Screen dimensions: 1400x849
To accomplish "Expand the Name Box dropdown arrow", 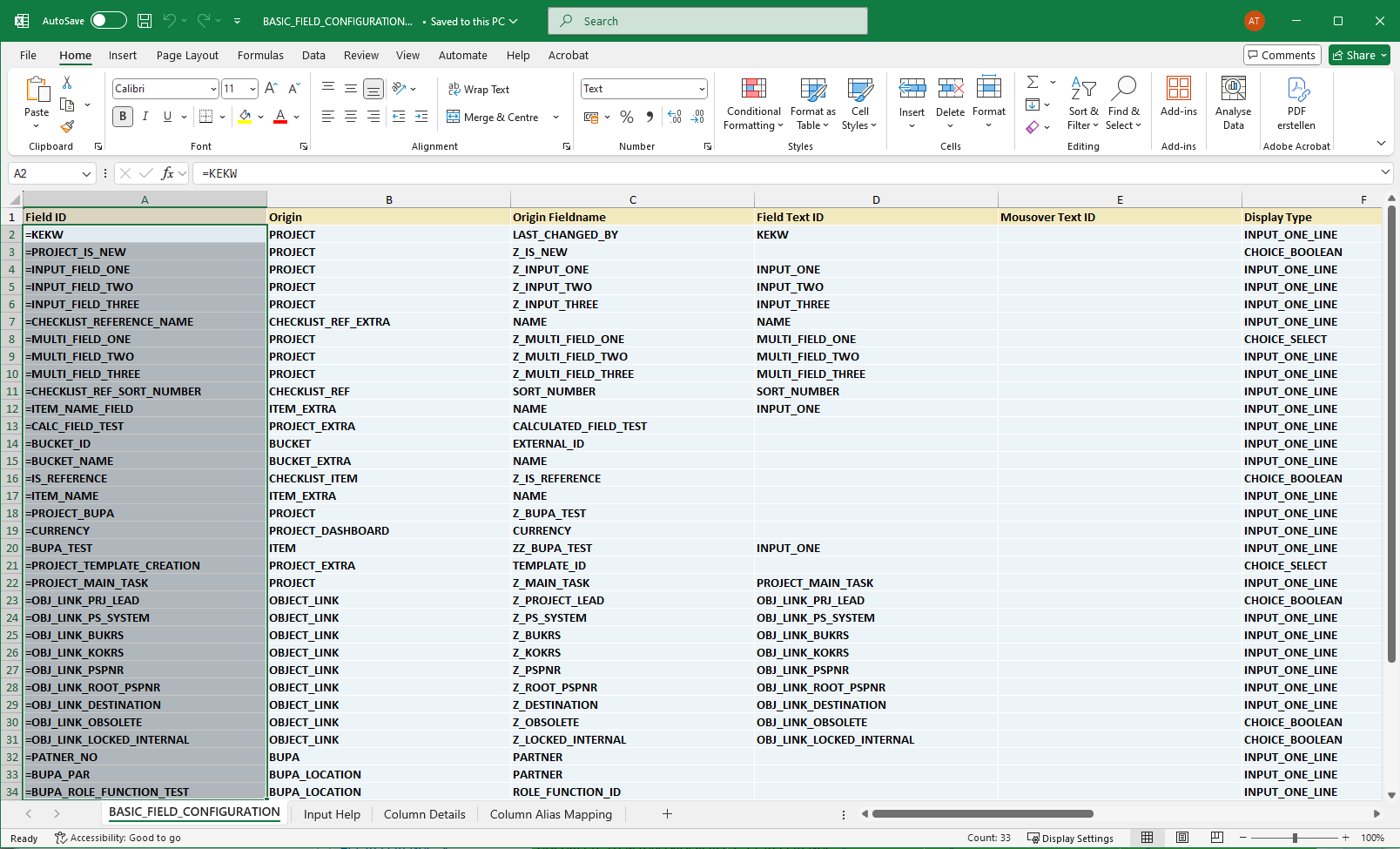I will [x=86, y=174].
